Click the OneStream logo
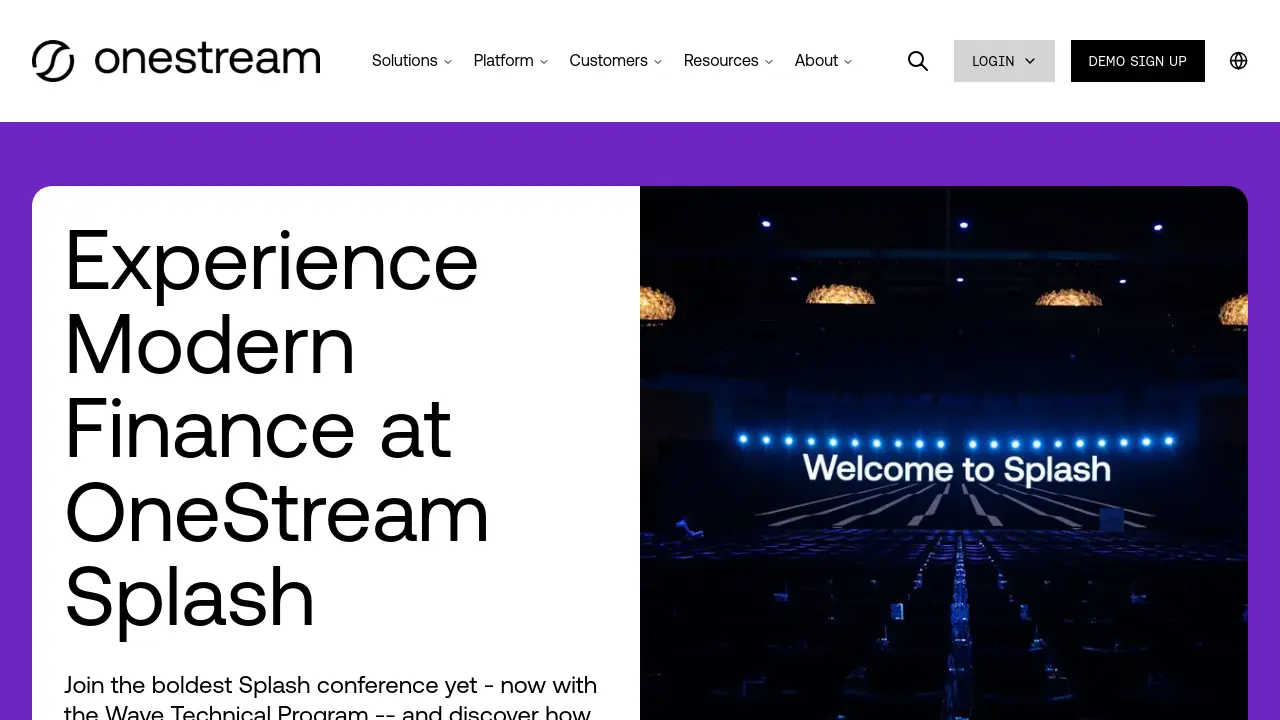This screenshot has height=720, width=1280. click(176, 61)
